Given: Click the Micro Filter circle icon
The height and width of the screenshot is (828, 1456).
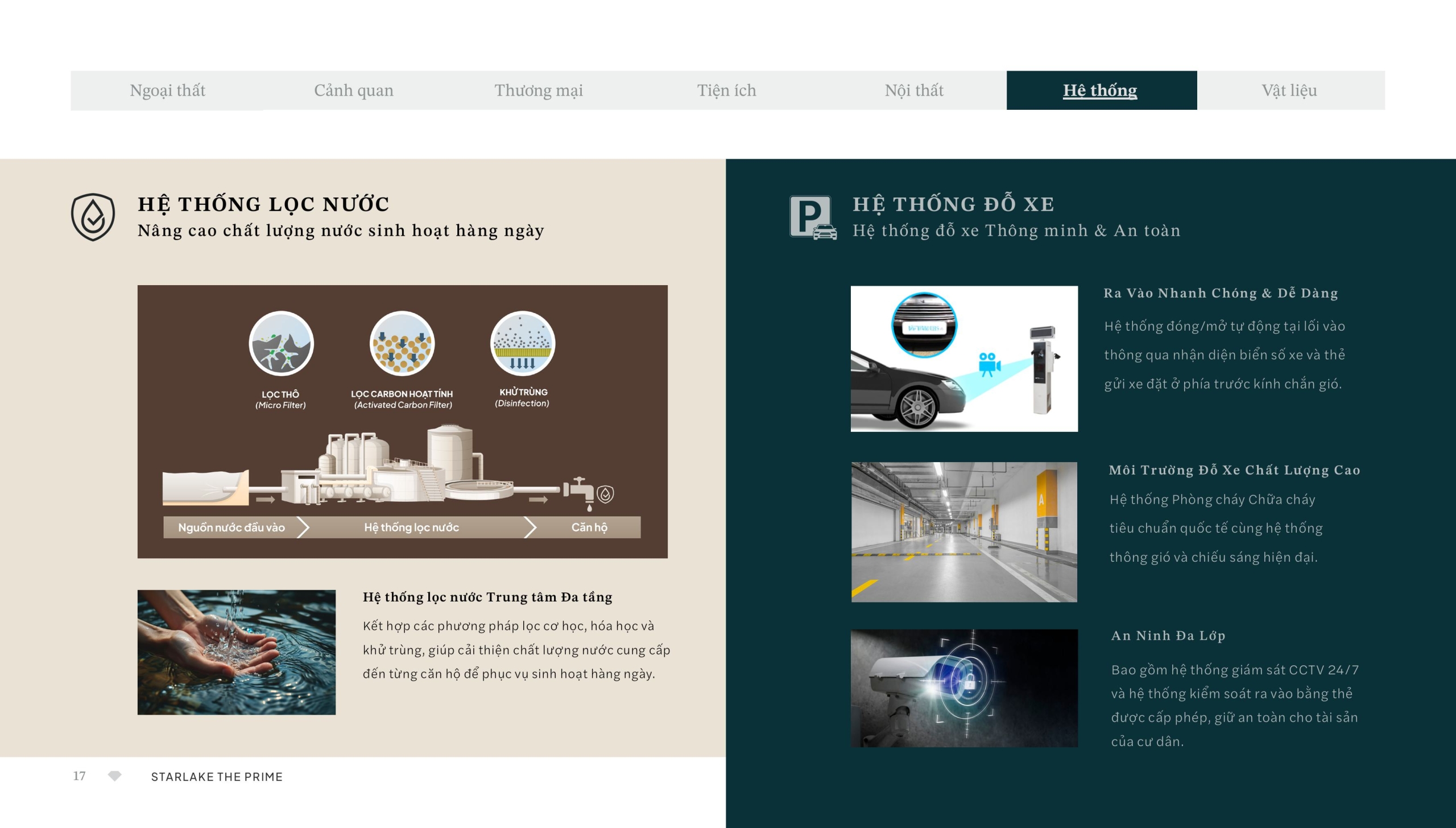Looking at the screenshot, I should [x=281, y=344].
